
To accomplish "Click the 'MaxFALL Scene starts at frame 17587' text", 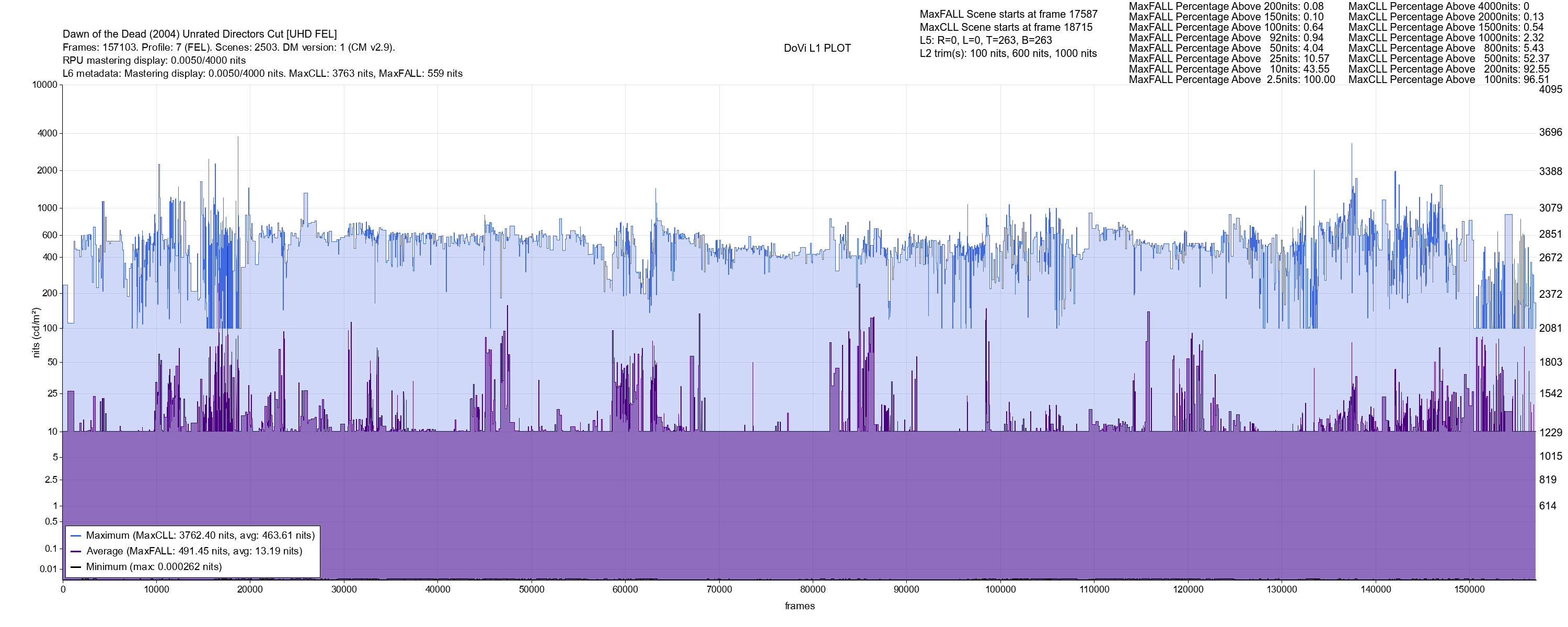I will pyautogui.click(x=1008, y=14).
